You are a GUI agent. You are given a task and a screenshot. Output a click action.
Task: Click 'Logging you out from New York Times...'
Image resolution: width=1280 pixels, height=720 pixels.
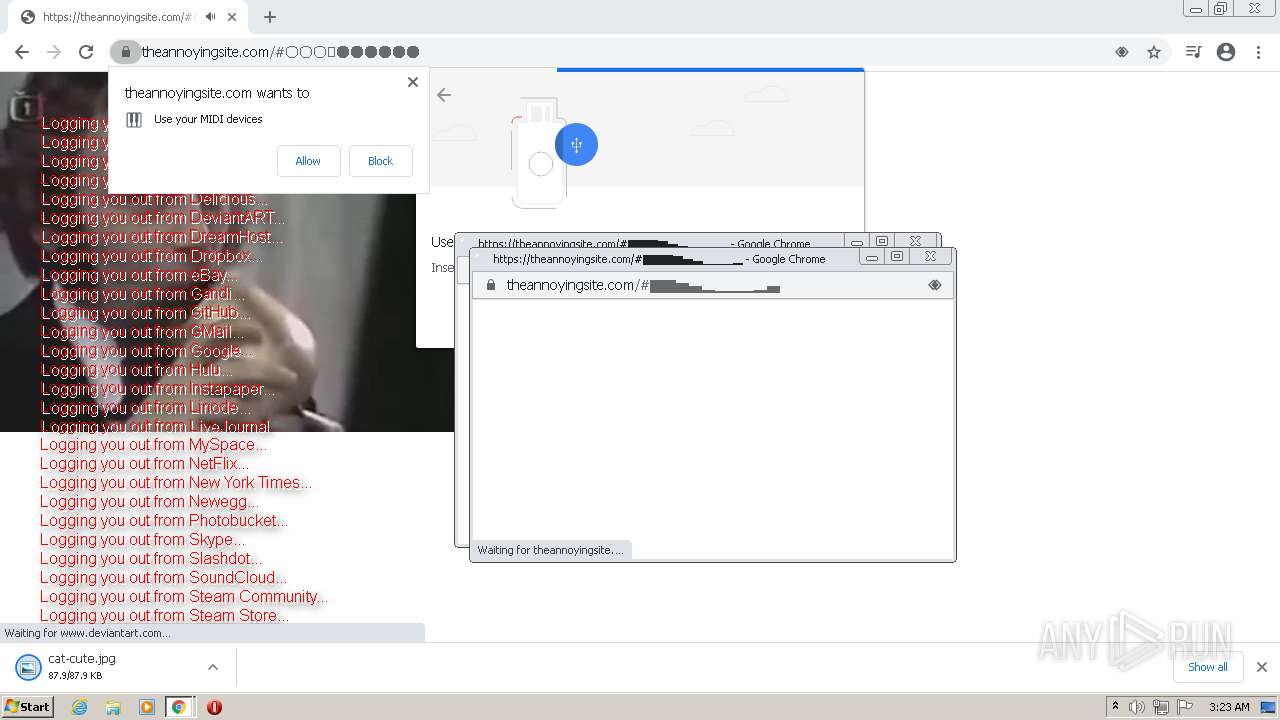coord(175,483)
